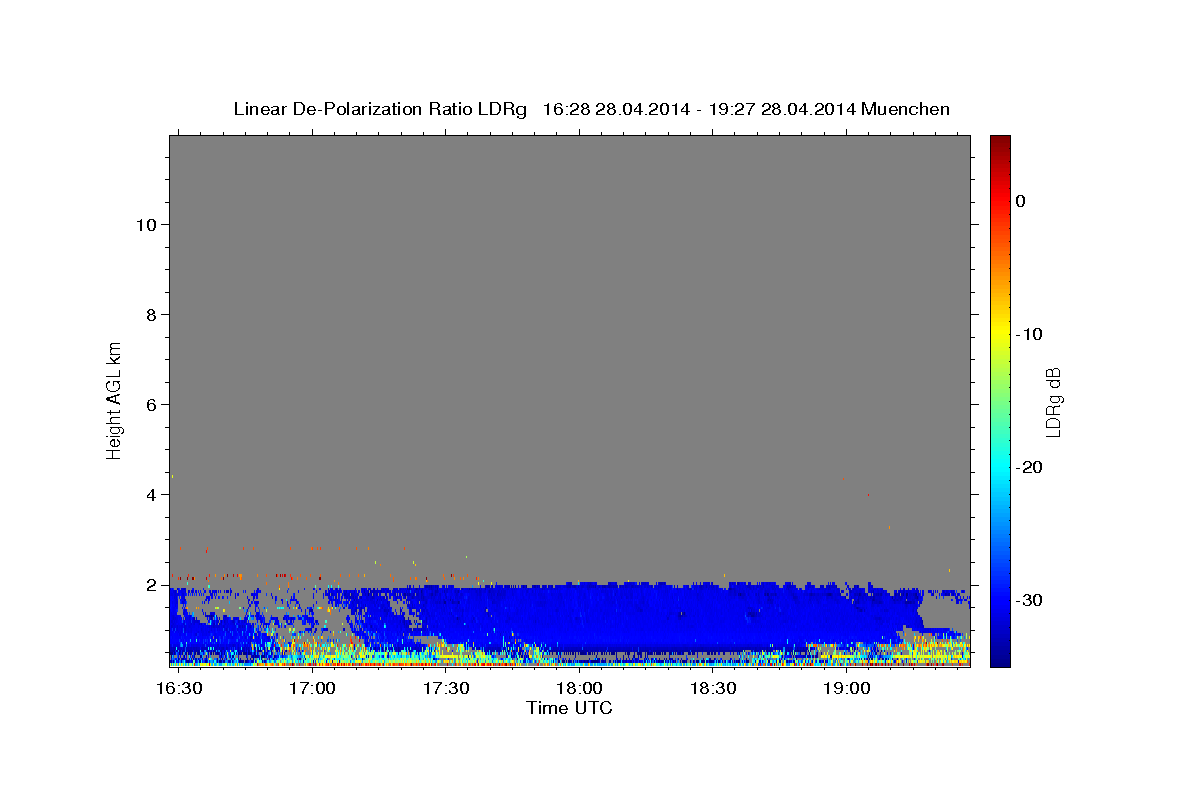1200x800 pixels.
Task: Click the "Muenchen" location in the title
Action: [905, 109]
